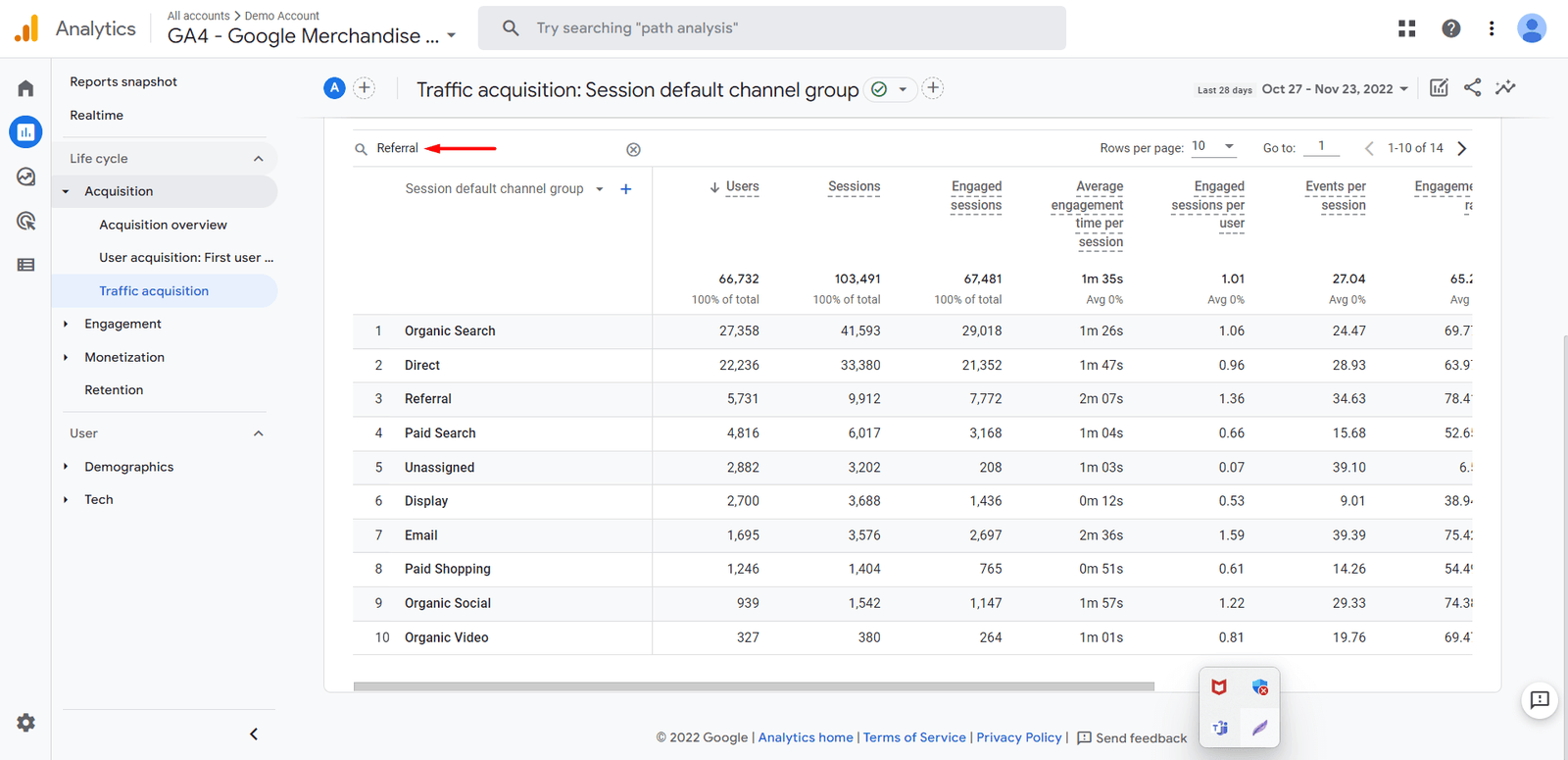This screenshot has height=760, width=1568.
Task: Open the Analytics home link
Action: click(806, 737)
